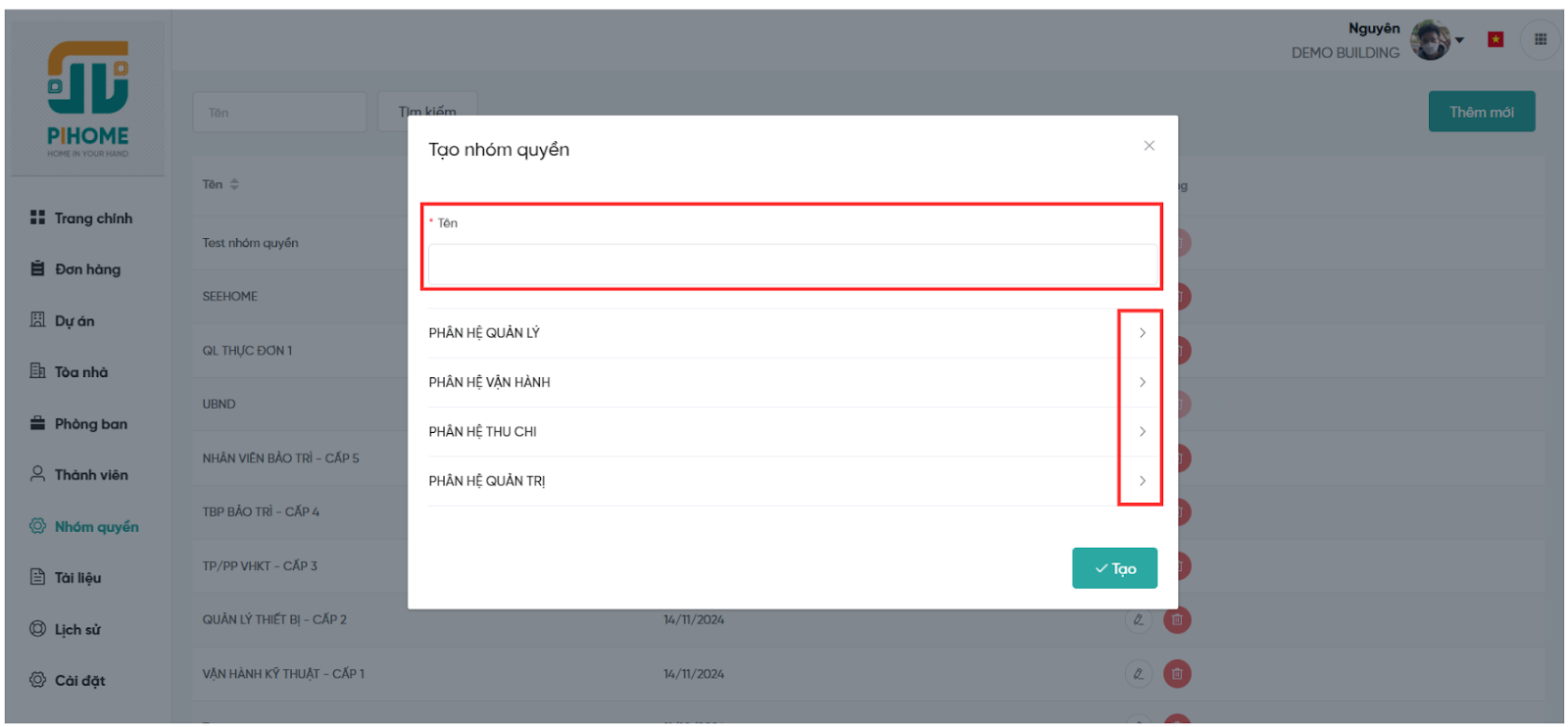The height and width of the screenshot is (727, 1568).
Task: Click the Vietnam flag language icon
Action: point(1494,40)
